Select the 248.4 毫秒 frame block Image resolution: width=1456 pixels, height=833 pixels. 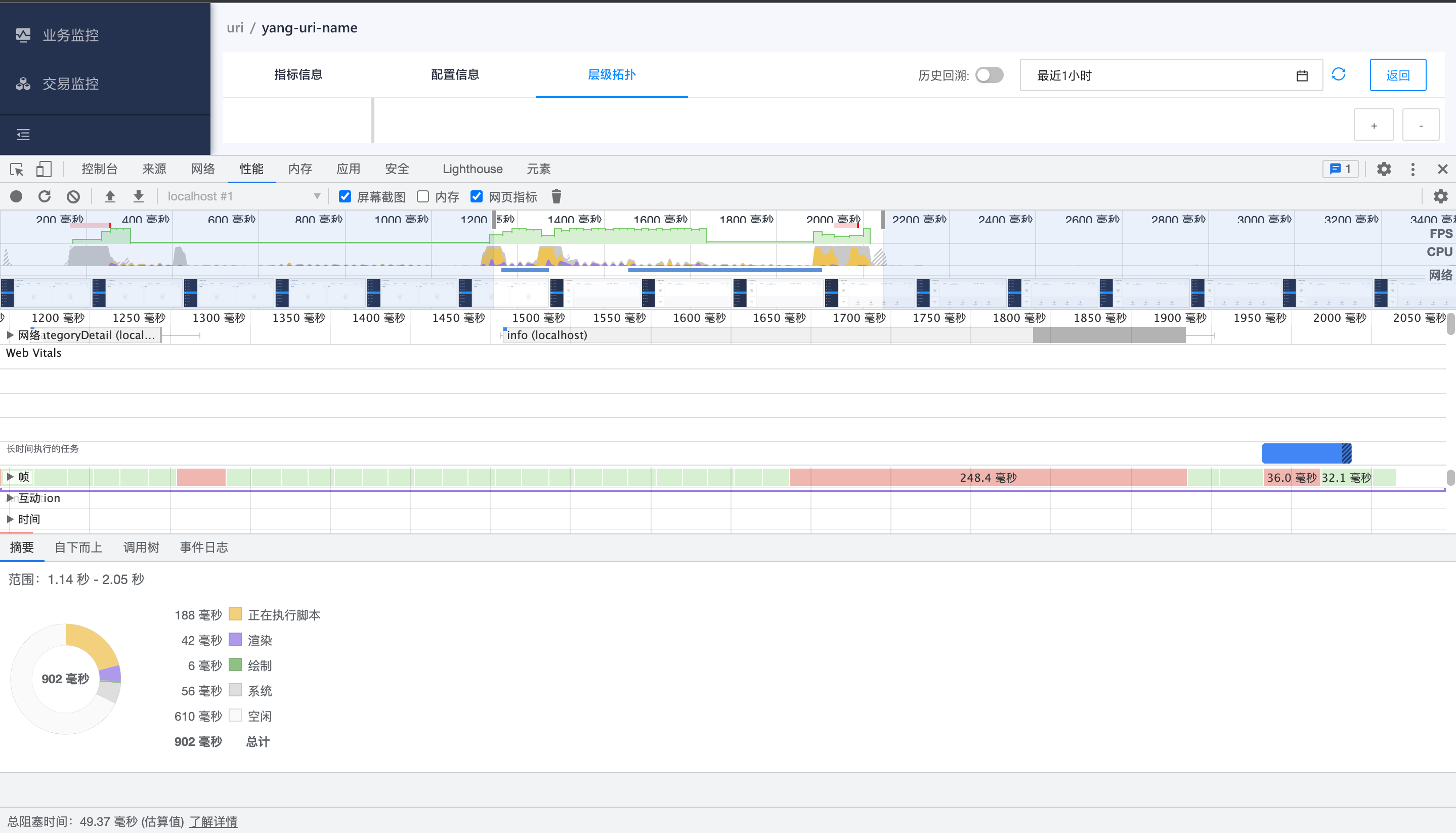click(x=988, y=478)
